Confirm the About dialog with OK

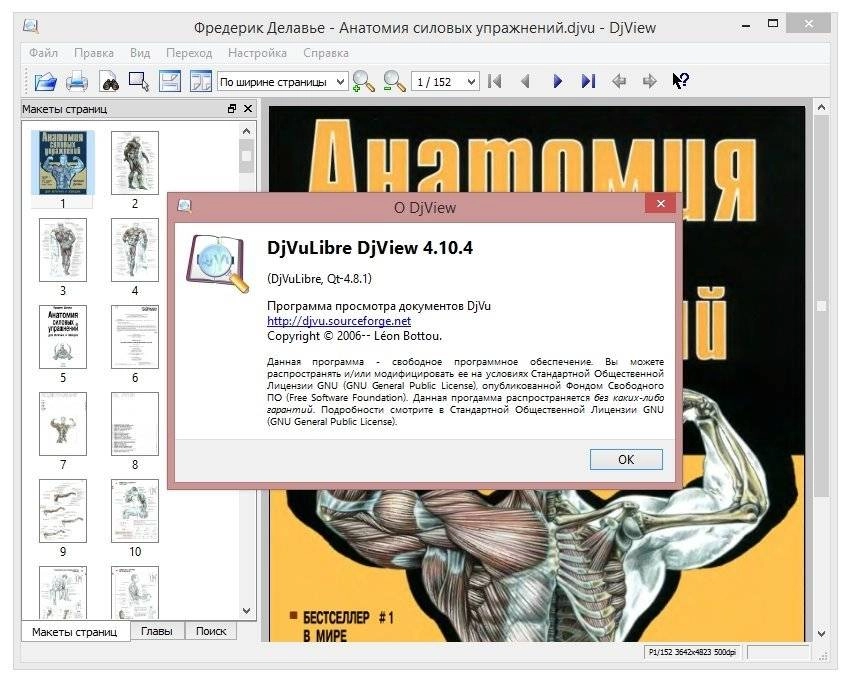[626, 460]
